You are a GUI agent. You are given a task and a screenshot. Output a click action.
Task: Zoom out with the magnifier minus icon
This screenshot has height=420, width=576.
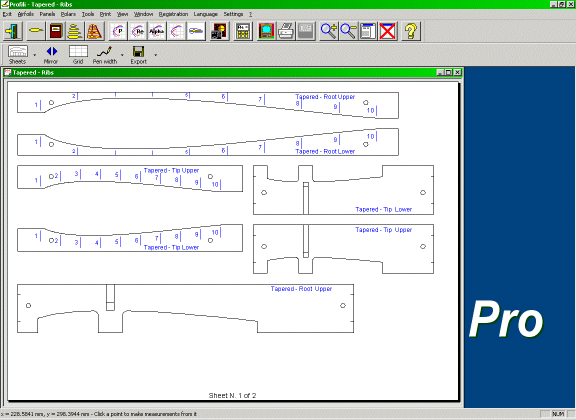pos(348,31)
